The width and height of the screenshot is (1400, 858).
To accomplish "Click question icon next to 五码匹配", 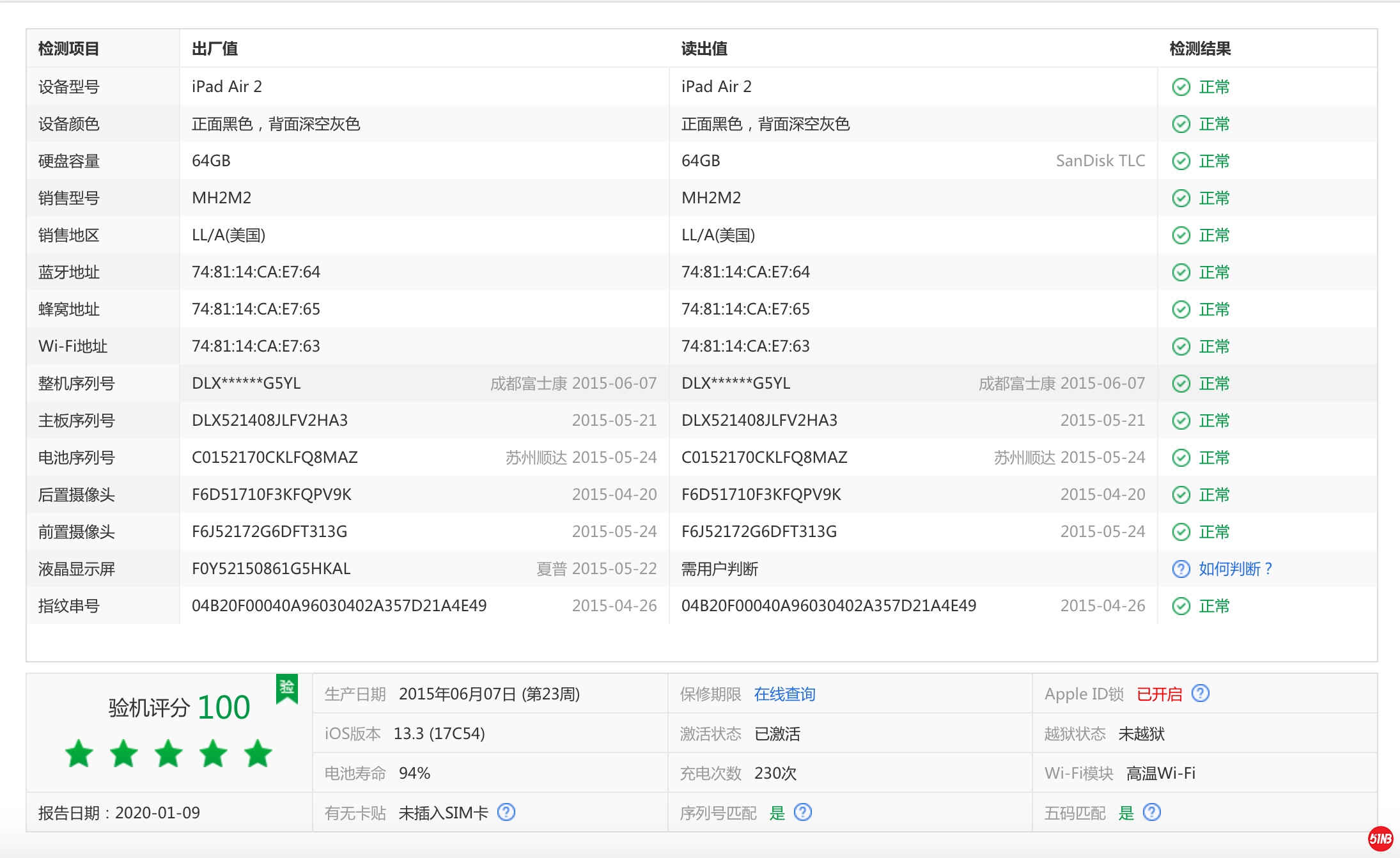I will click(1152, 812).
